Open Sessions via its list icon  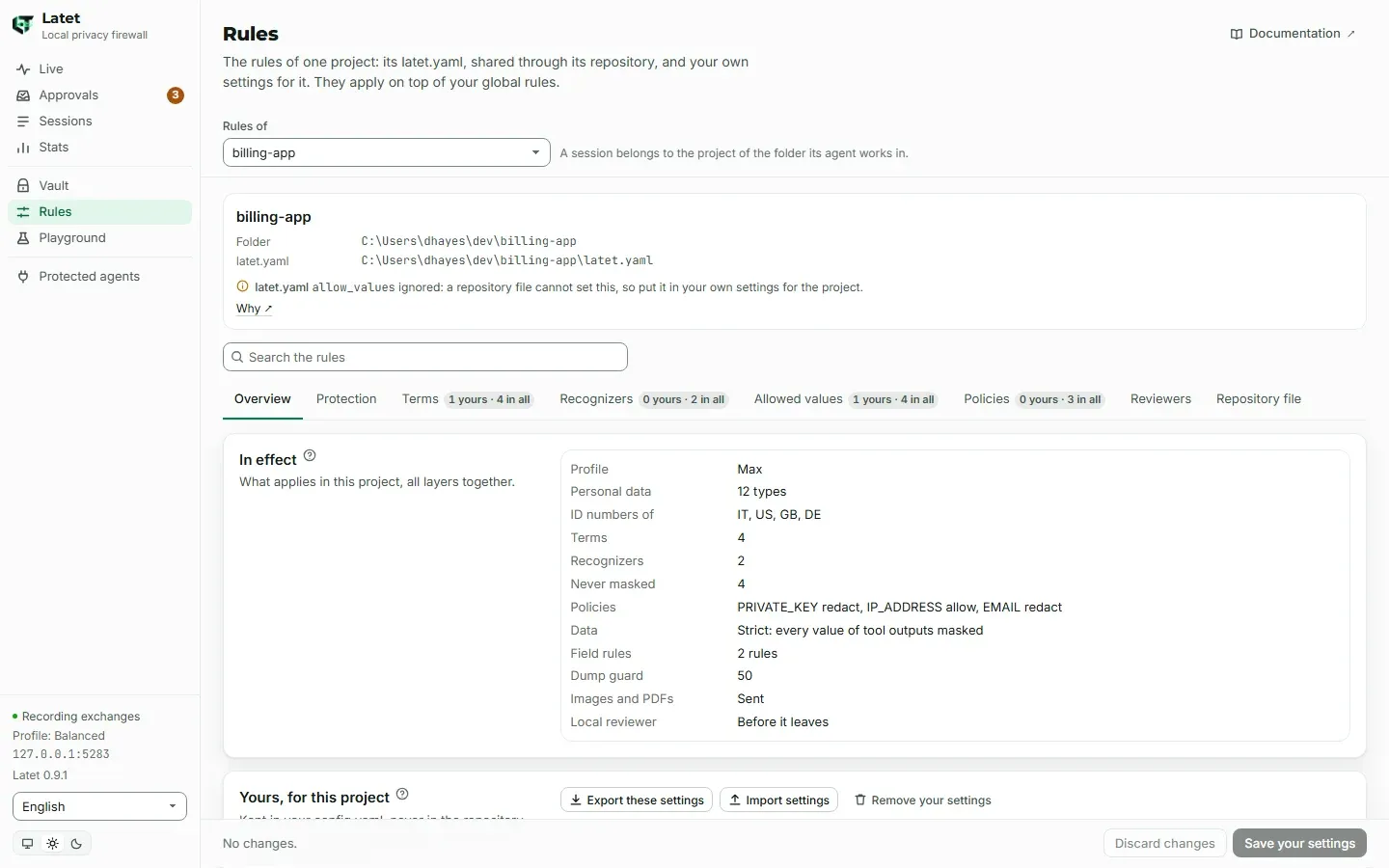[23, 122]
